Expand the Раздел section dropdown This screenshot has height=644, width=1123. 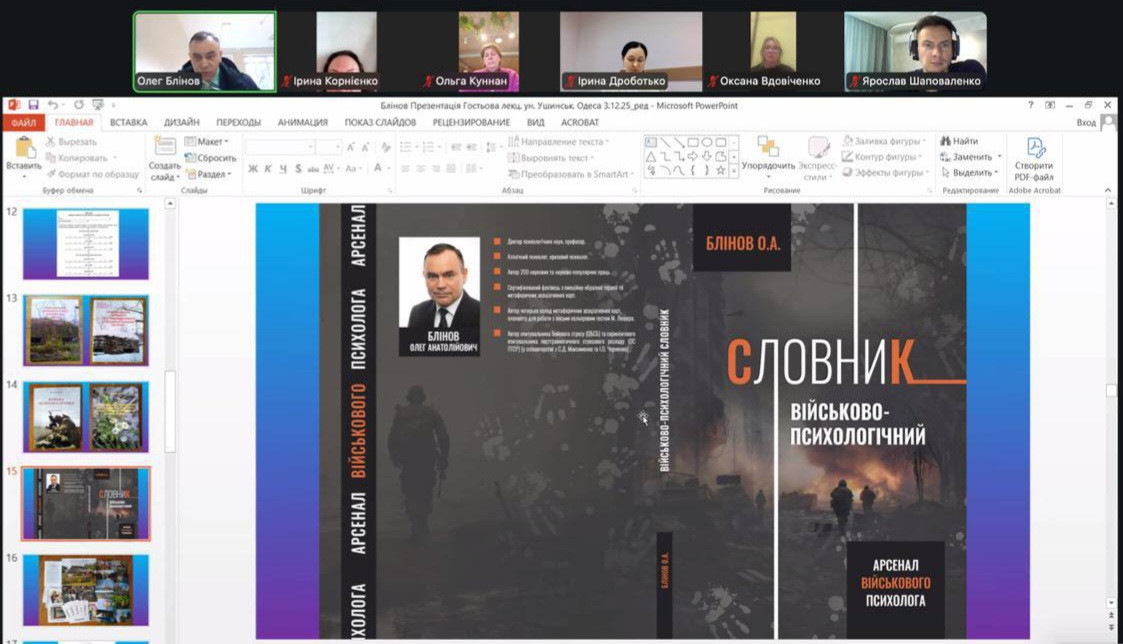tap(207, 174)
